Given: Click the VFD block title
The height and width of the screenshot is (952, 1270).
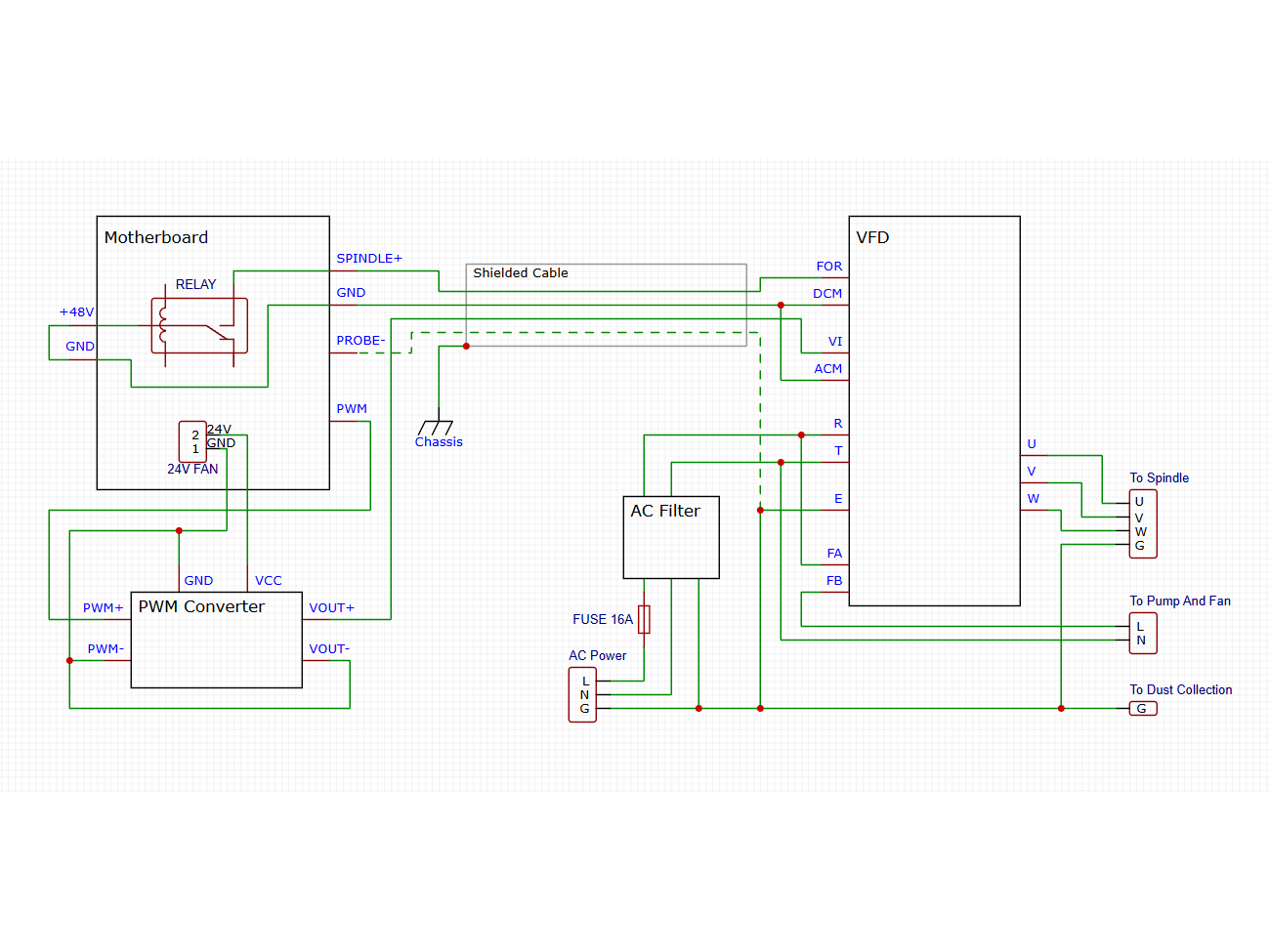Looking at the screenshot, I should [872, 237].
